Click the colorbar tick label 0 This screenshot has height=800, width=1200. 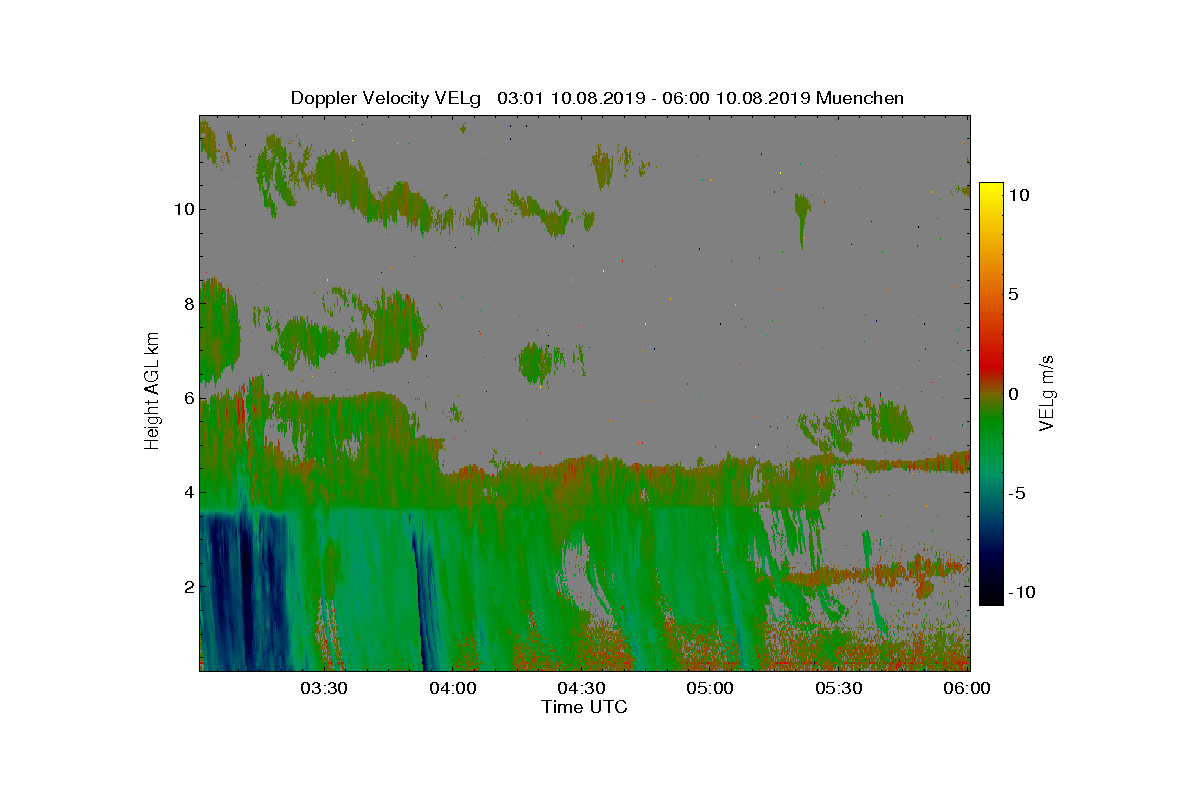[x=1013, y=394]
